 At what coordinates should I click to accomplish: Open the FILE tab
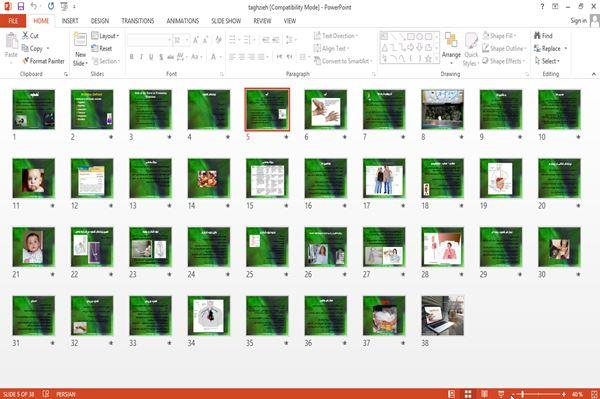13,21
